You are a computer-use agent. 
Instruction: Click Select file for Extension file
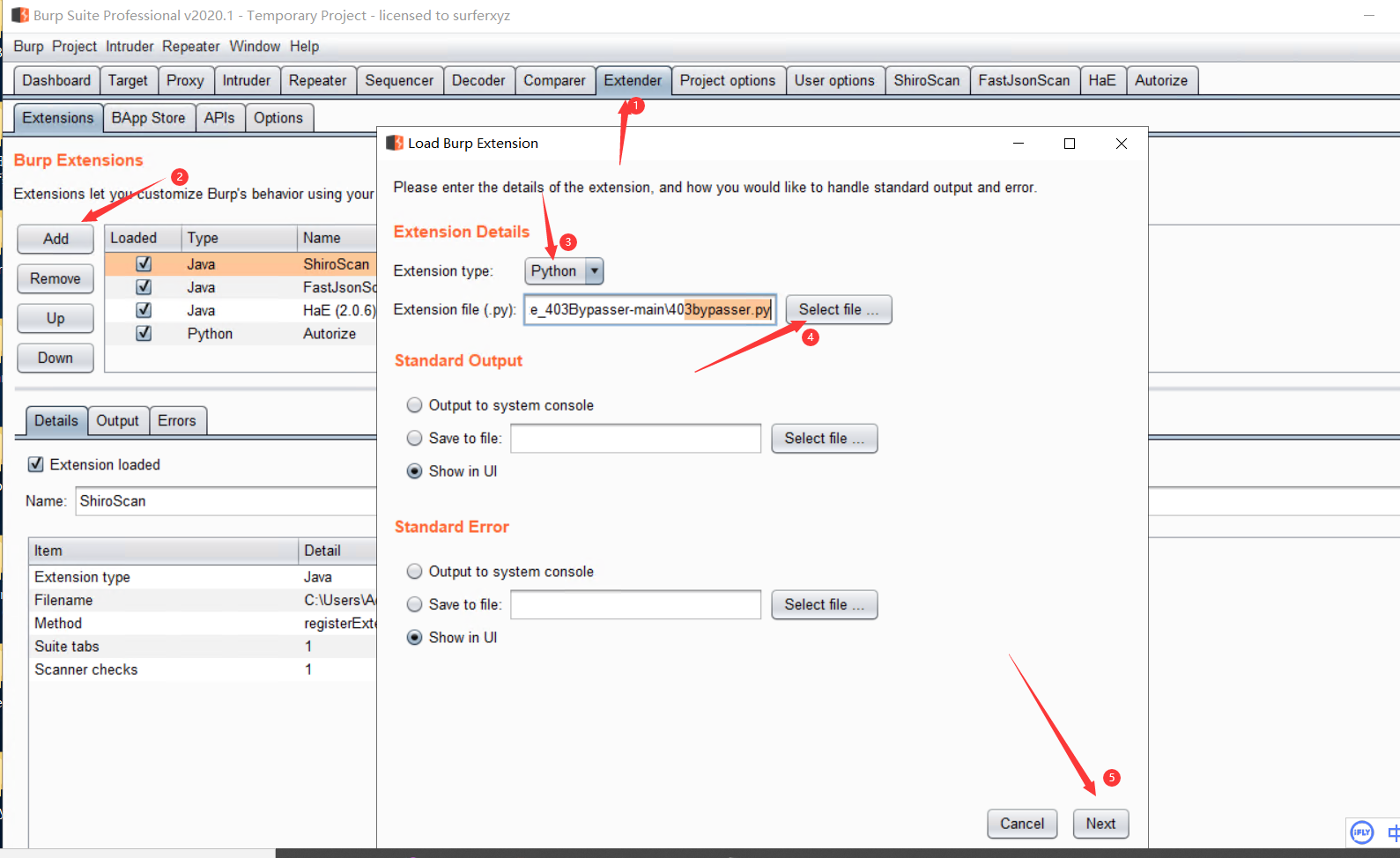(839, 309)
